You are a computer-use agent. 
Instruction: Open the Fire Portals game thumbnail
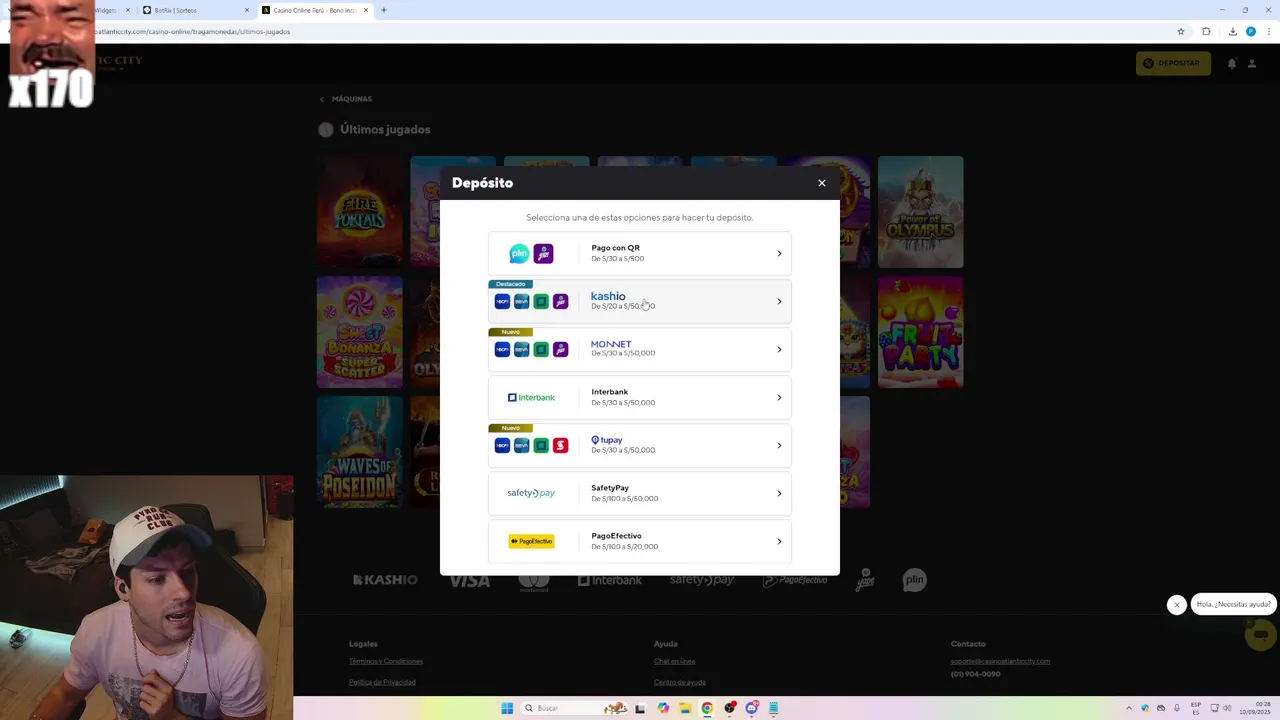tap(360, 212)
